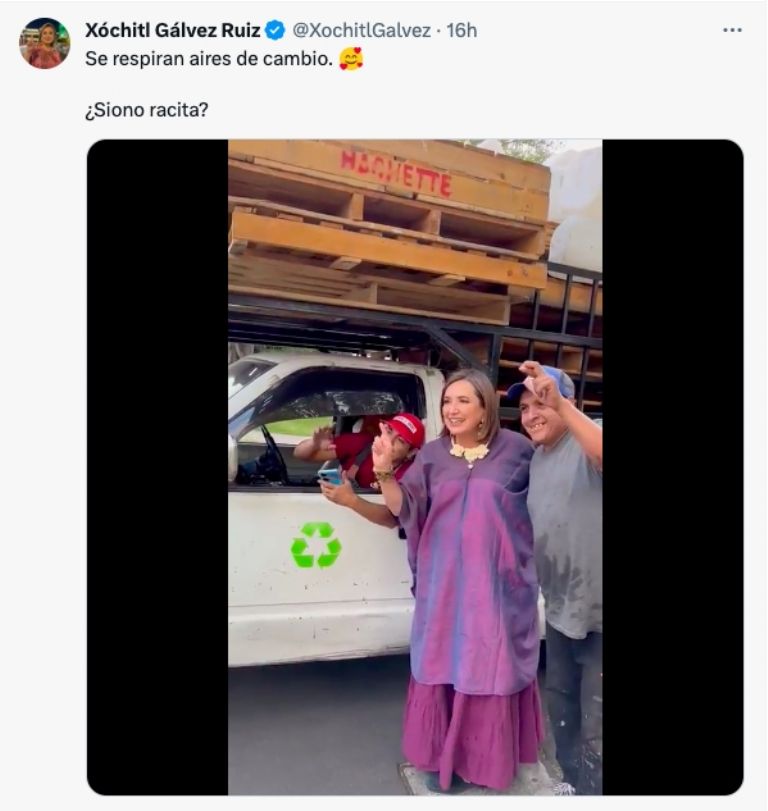Click the line "¿Siono racita?"
768x811 pixels.
(146, 109)
